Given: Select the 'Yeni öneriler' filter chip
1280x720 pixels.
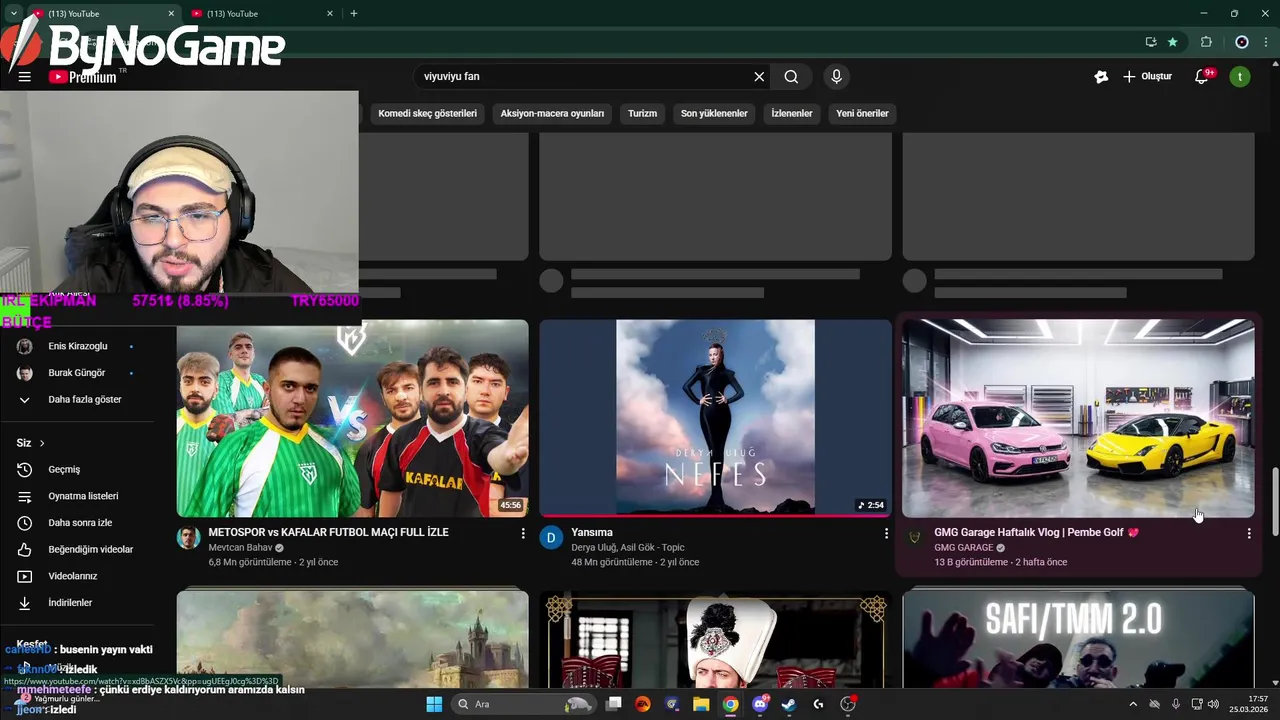Looking at the screenshot, I should tap(862, 113).
